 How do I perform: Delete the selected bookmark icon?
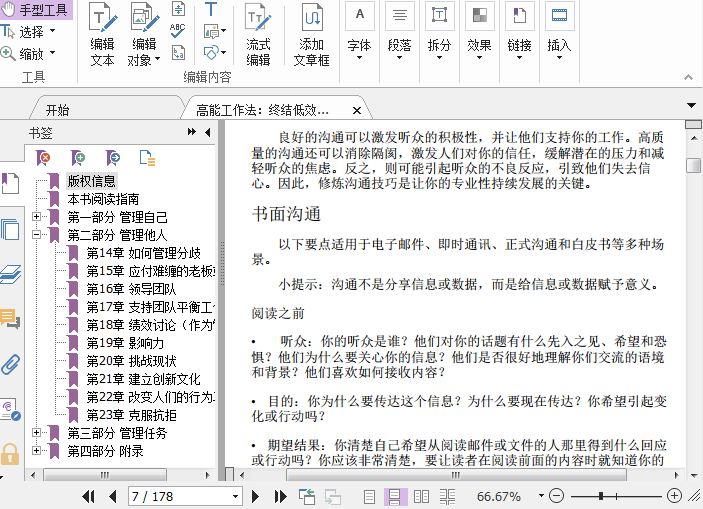click(x=43, y=158)
